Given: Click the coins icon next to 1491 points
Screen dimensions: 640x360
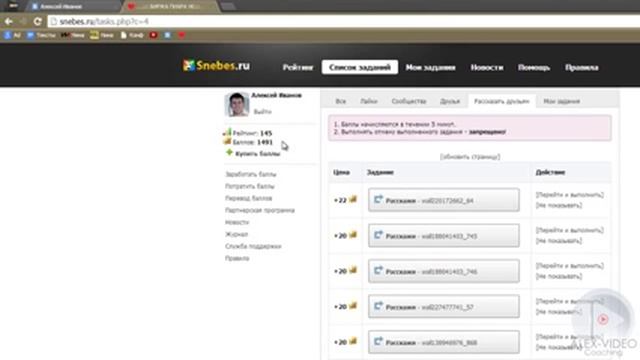Looking at the screenshot, I should [x=227, y=142].
